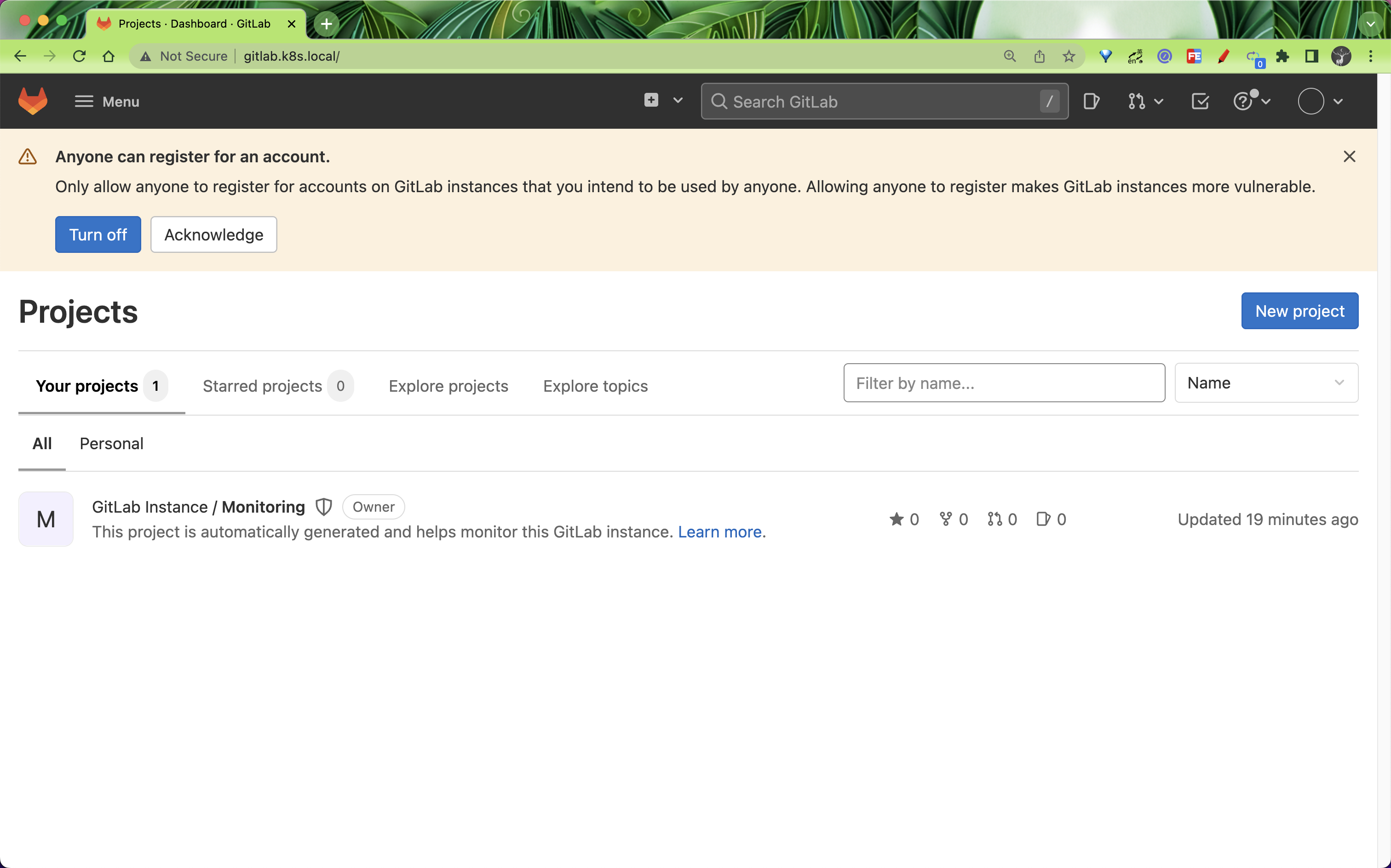The image size is (1391, 868).
Task: Switch to Your projects tab
Action: point(102,386)
